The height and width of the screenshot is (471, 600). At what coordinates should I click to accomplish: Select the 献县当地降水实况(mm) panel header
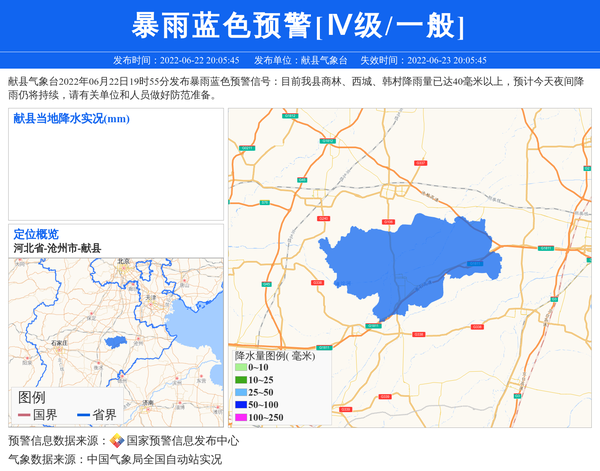(71, 119)
